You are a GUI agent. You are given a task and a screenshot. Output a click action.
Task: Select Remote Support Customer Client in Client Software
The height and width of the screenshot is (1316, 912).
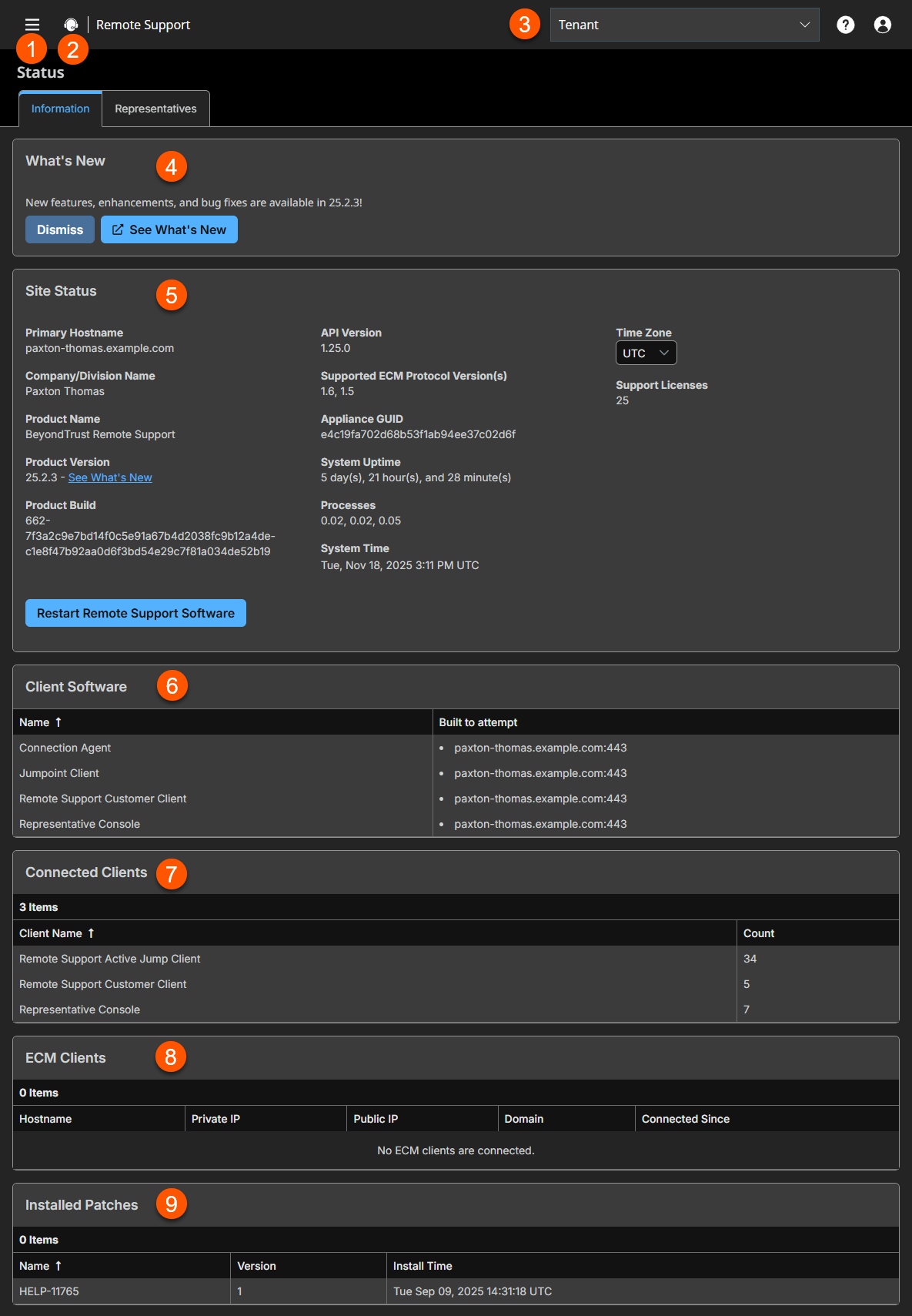pos(456,799)
